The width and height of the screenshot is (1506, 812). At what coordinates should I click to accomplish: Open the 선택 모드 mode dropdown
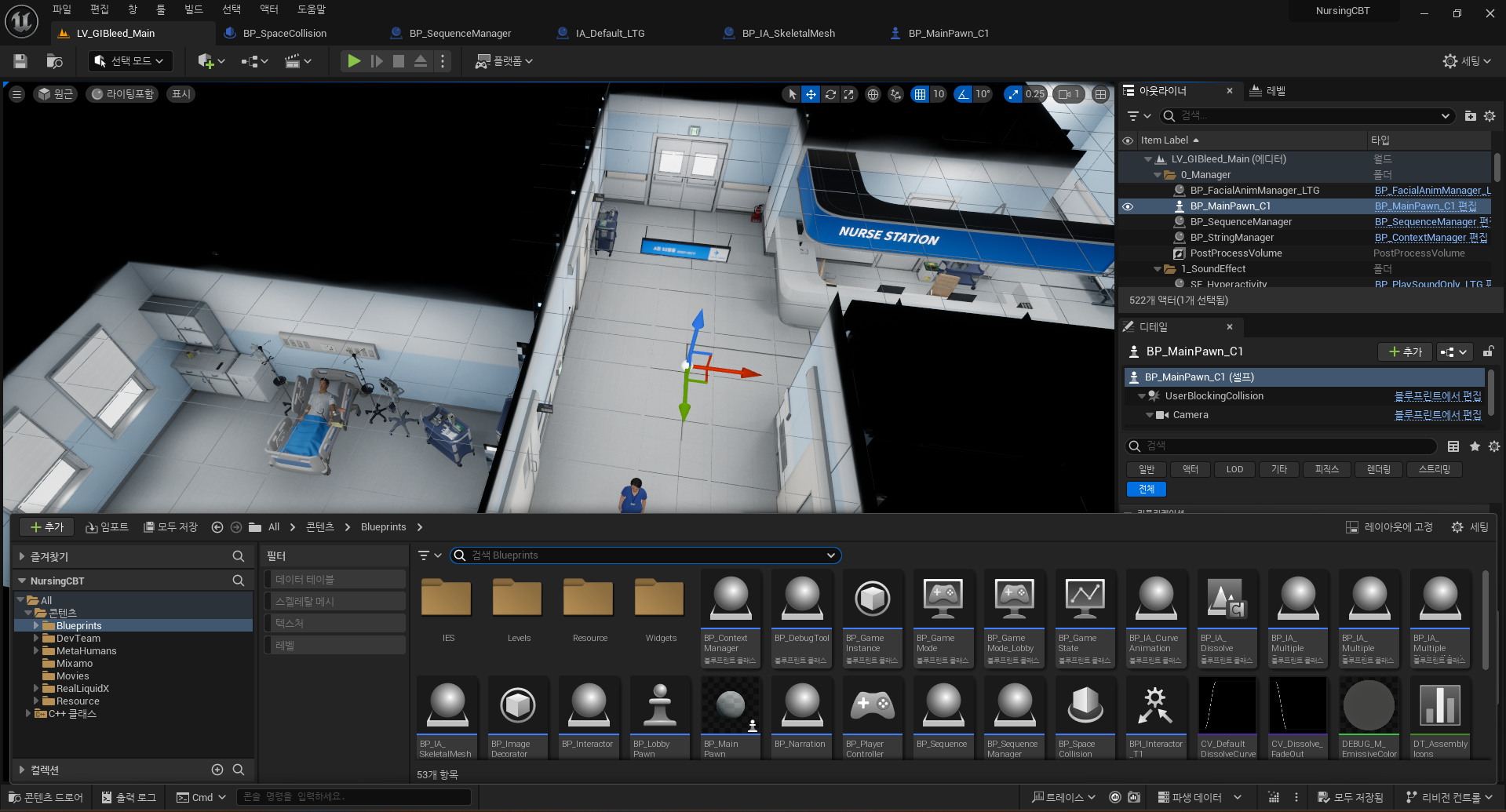coord(130,61)
